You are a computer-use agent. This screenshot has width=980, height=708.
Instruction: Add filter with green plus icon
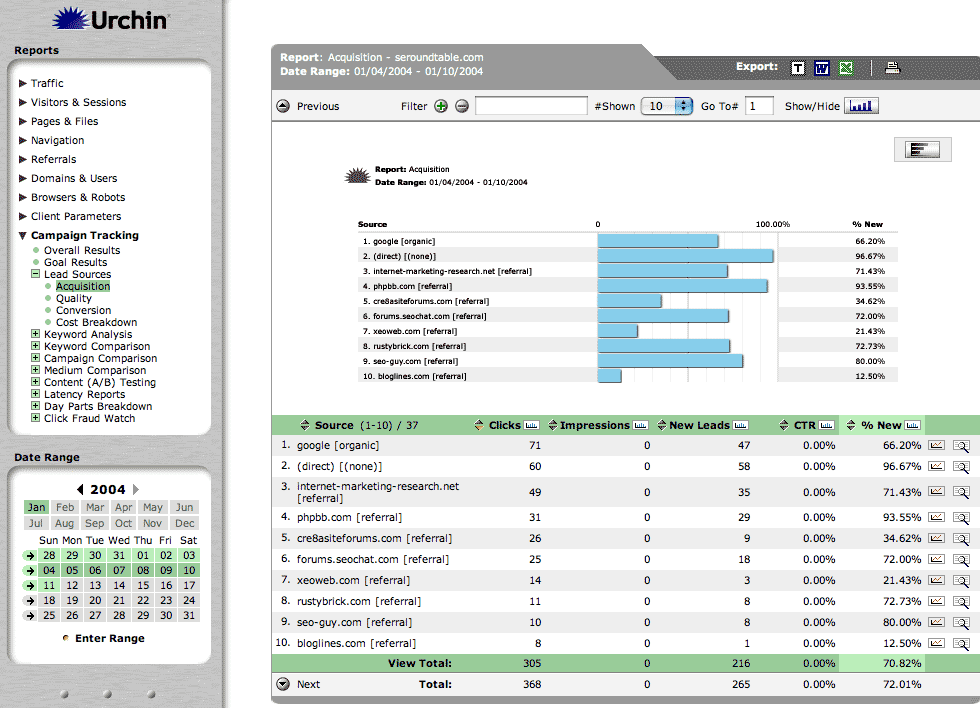[441, 106]
